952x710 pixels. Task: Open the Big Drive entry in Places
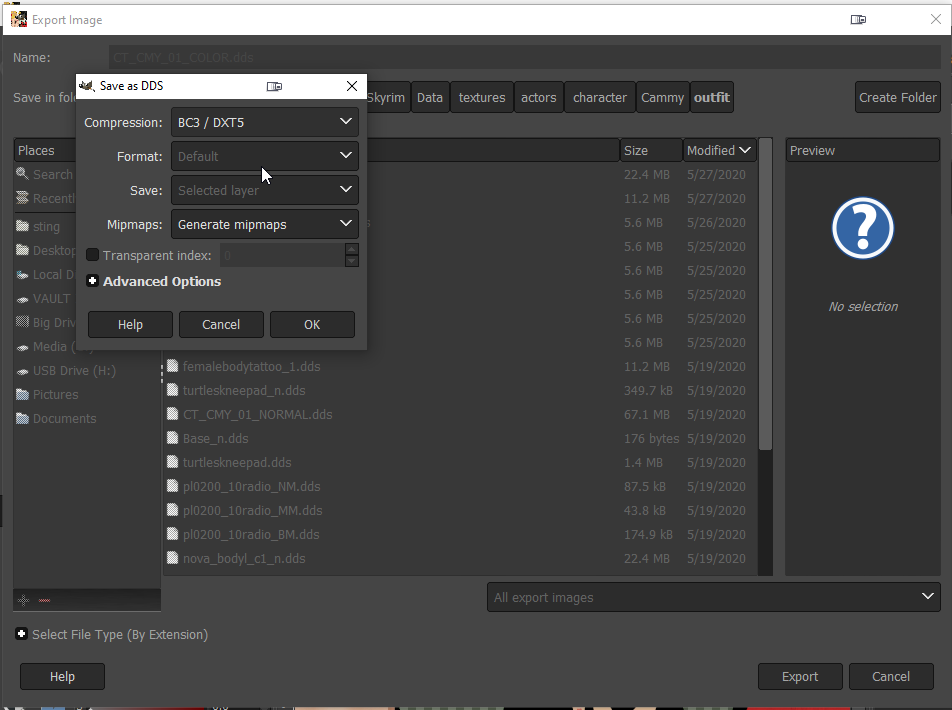pyautogui.click(x=46, y=322)
